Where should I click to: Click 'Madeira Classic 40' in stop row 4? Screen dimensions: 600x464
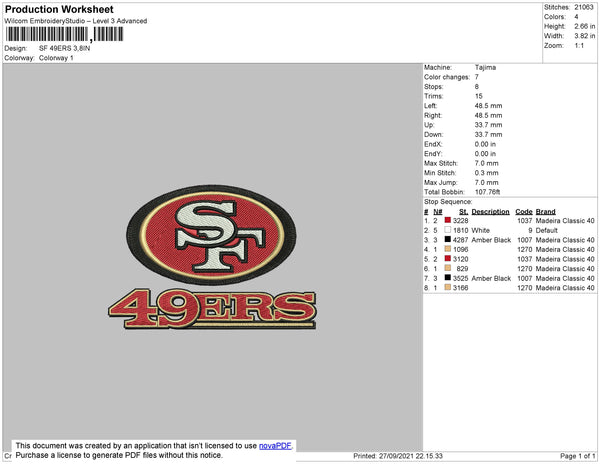coord(565,249)
